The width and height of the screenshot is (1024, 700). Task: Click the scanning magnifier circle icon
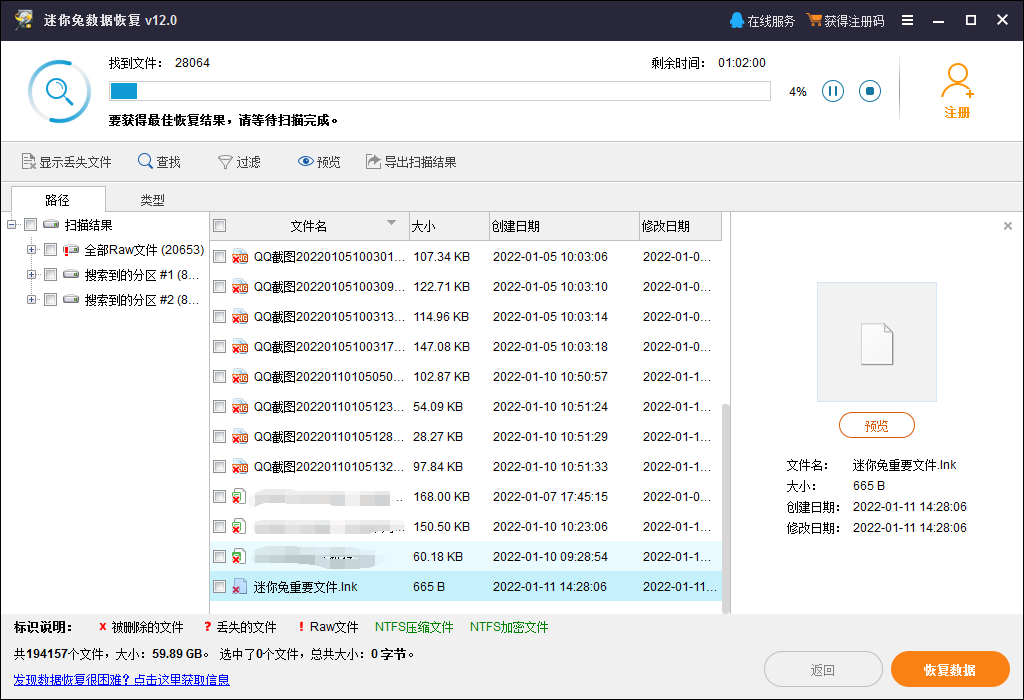click(x=59, y=91)
